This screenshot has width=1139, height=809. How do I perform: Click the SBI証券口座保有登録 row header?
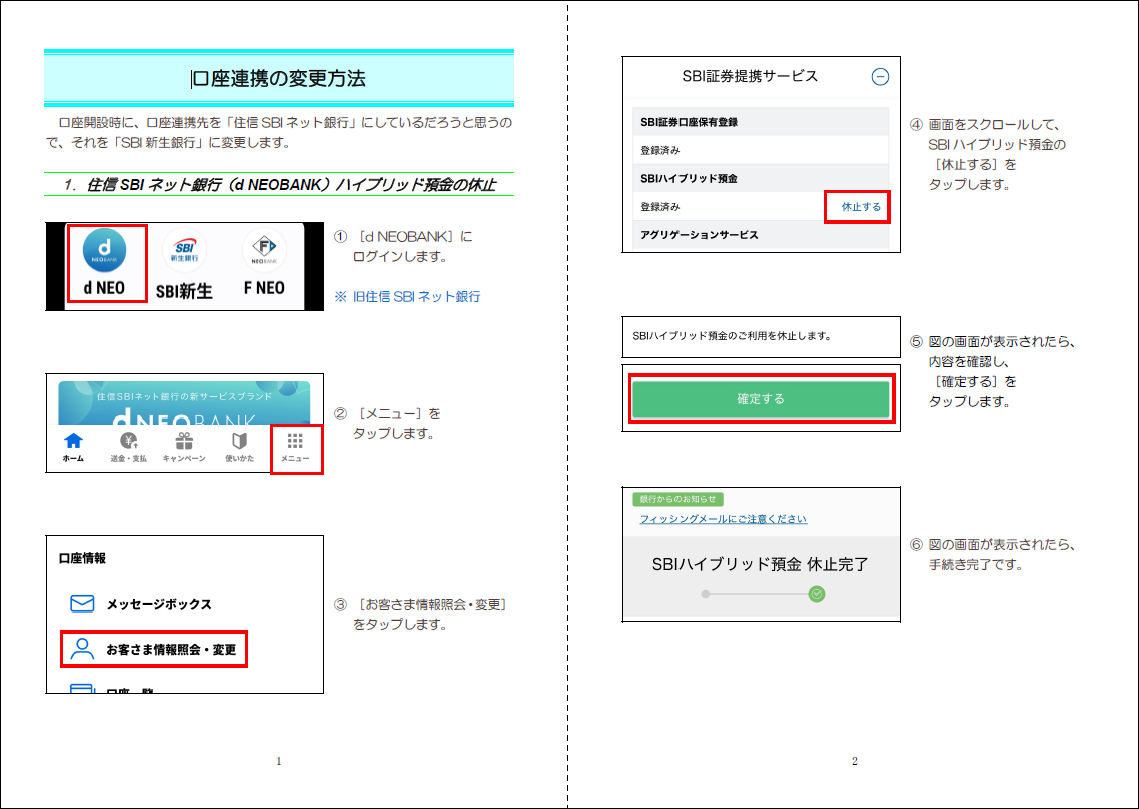tap(761, 122)
